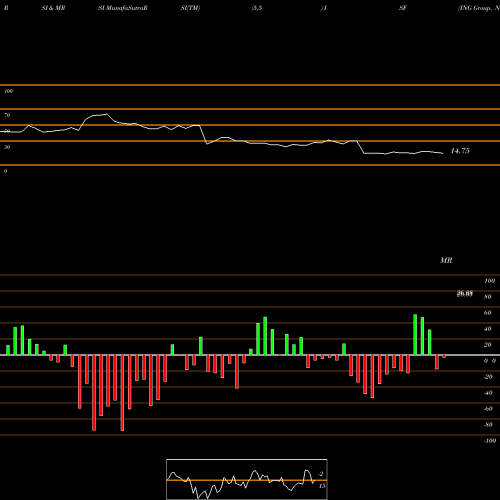Screen dimensions: 500x500
Task: Click the '0 0' label on the MR axis
Action: (x=490, y=361)
